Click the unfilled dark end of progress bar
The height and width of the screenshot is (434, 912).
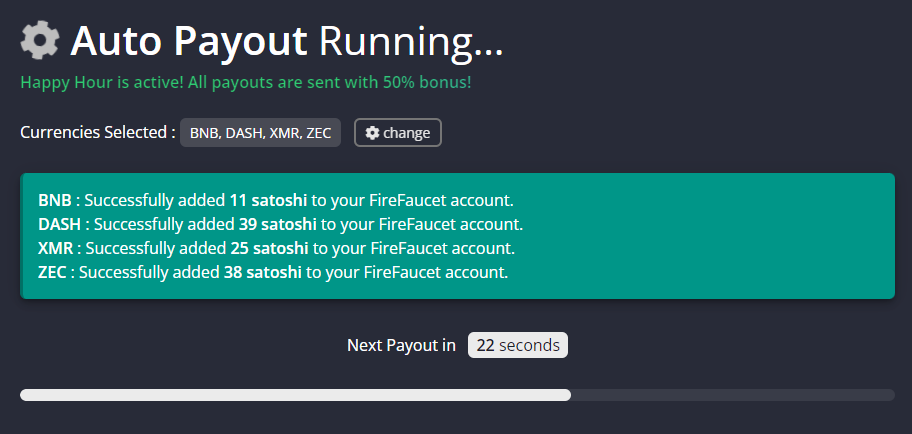click(733, 395)
